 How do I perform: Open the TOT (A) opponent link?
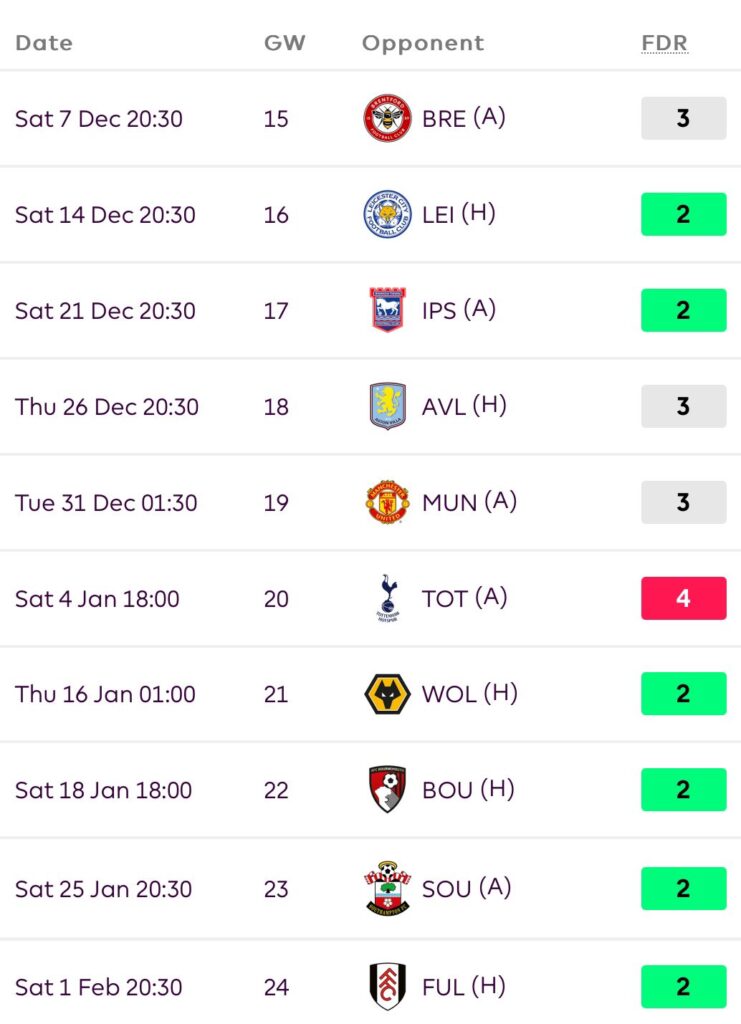click(464, 598)
